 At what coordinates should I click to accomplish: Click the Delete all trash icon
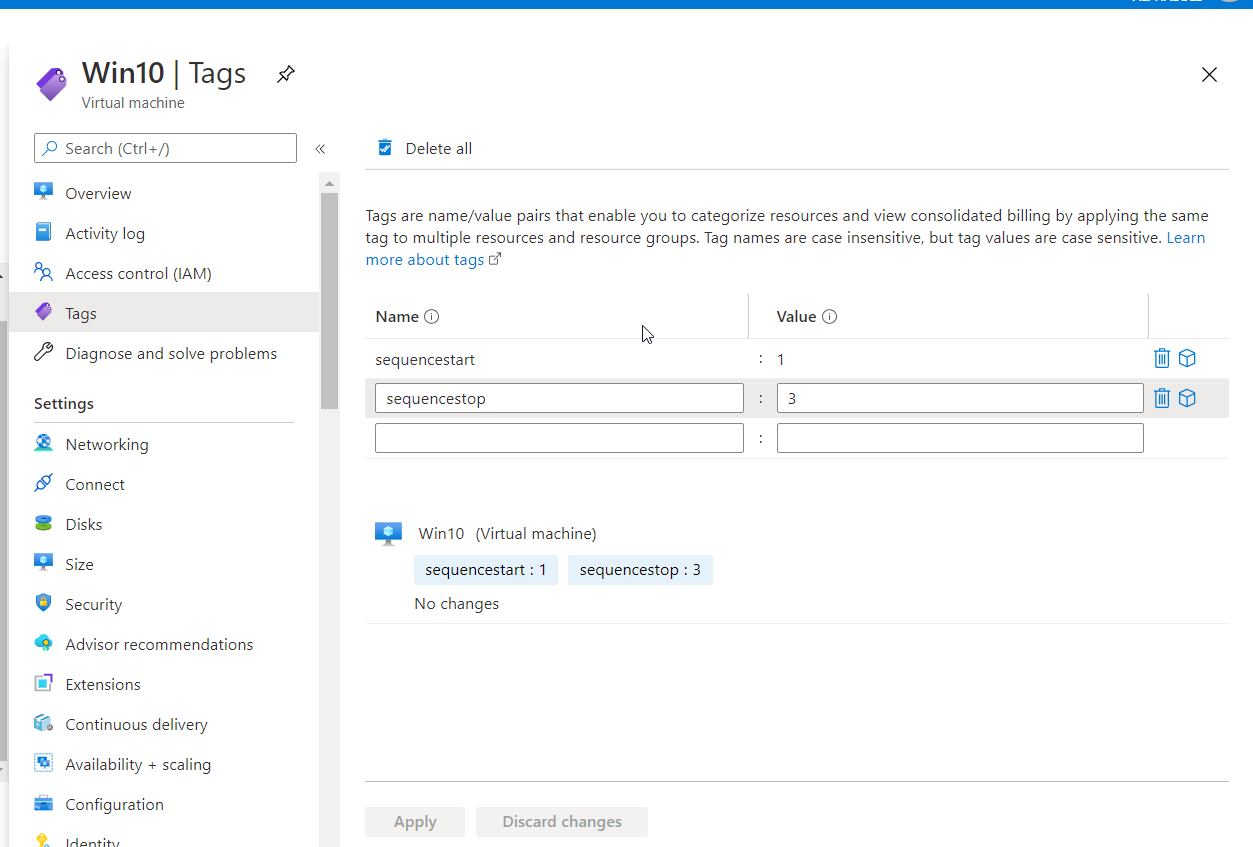point(385,148)
